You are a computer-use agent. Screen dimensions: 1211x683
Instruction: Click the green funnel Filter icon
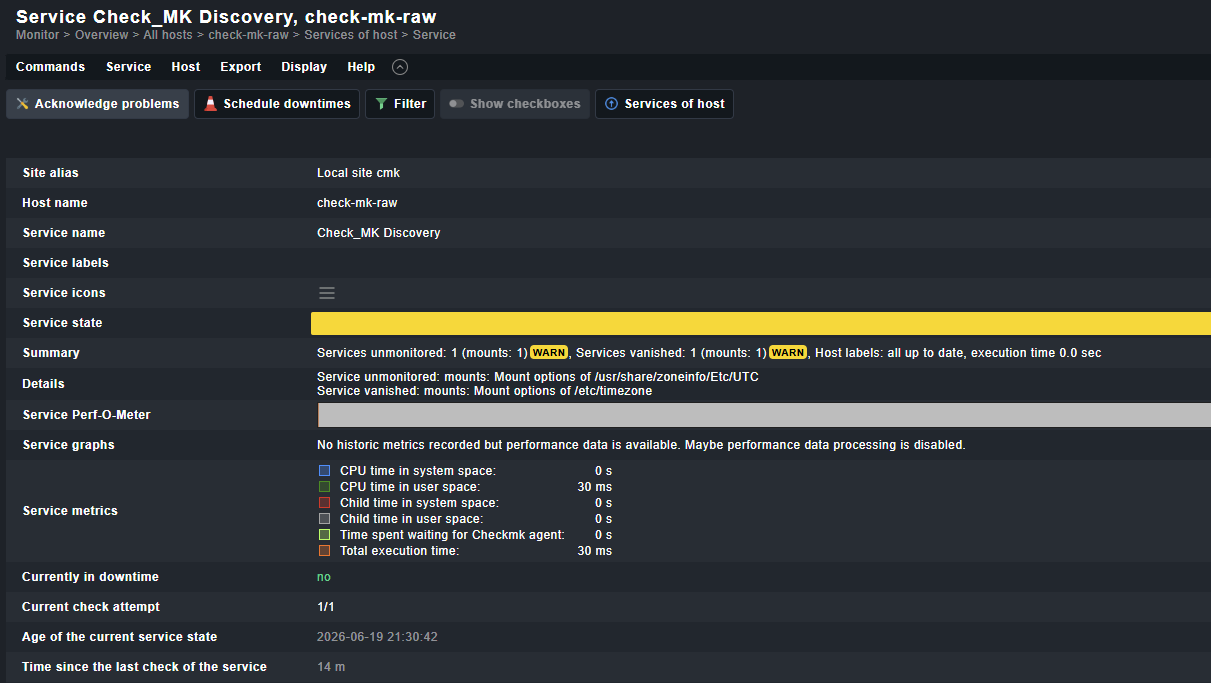point(381,104)
